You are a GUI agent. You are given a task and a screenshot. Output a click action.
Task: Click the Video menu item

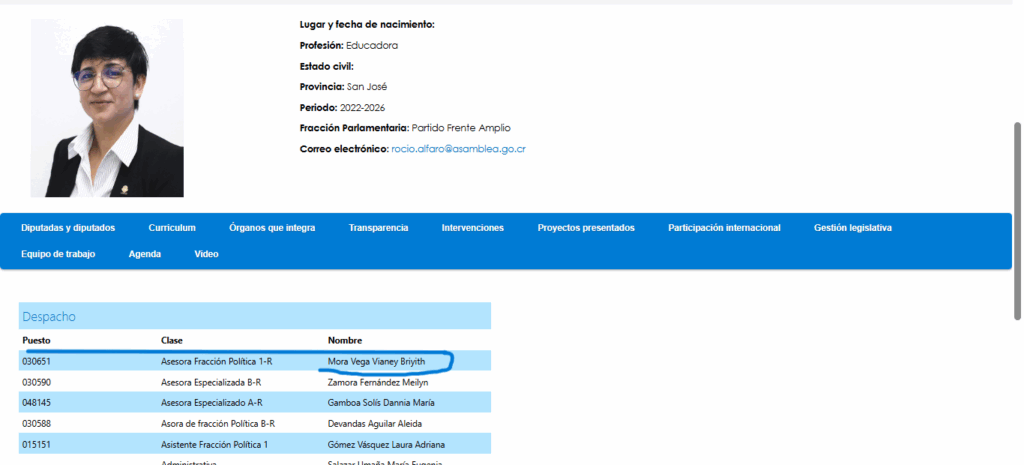[x=206, y=254]
